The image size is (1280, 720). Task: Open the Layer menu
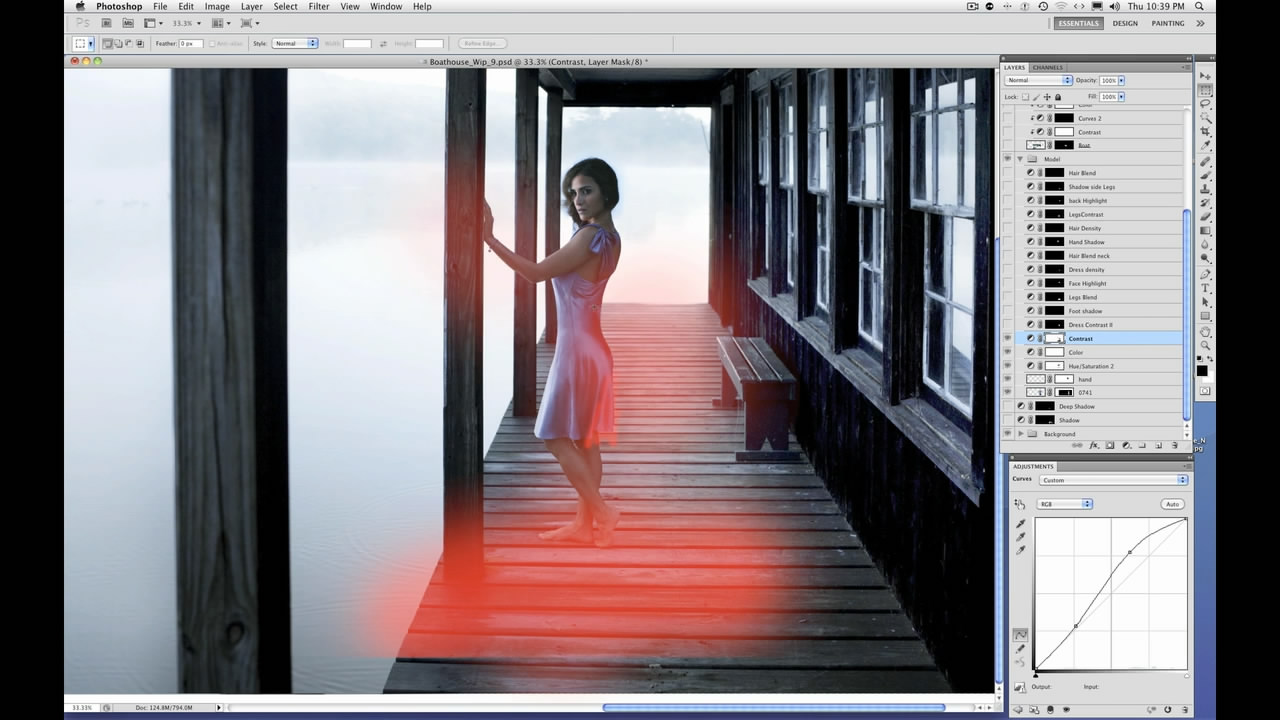251,6
